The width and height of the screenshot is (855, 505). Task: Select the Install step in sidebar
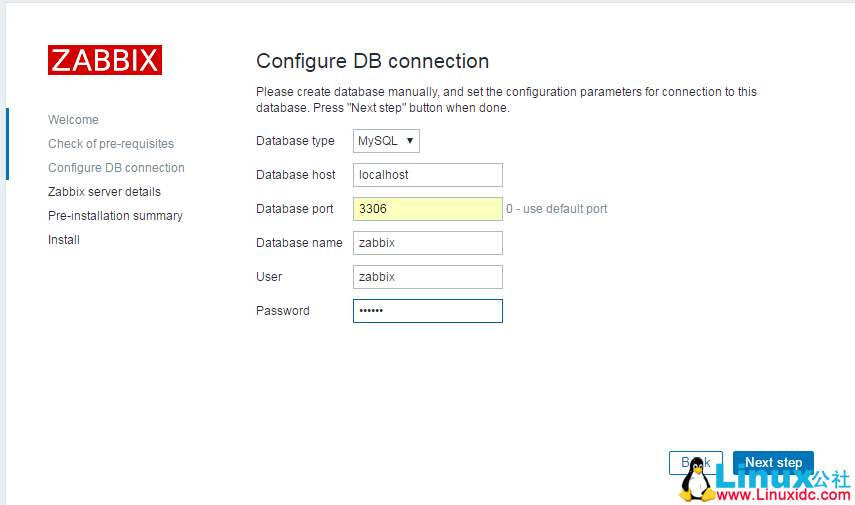[x=64, y=240]
